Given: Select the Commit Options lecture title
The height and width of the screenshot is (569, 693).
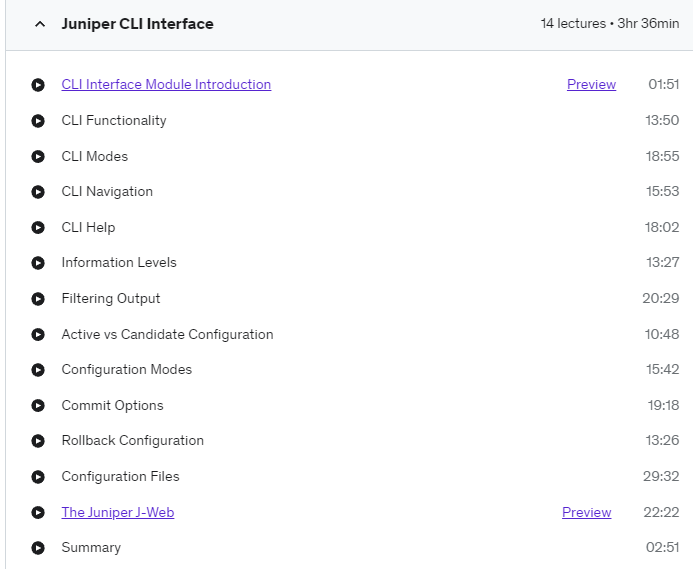Looking at the screenshot, I should [113, 405].
